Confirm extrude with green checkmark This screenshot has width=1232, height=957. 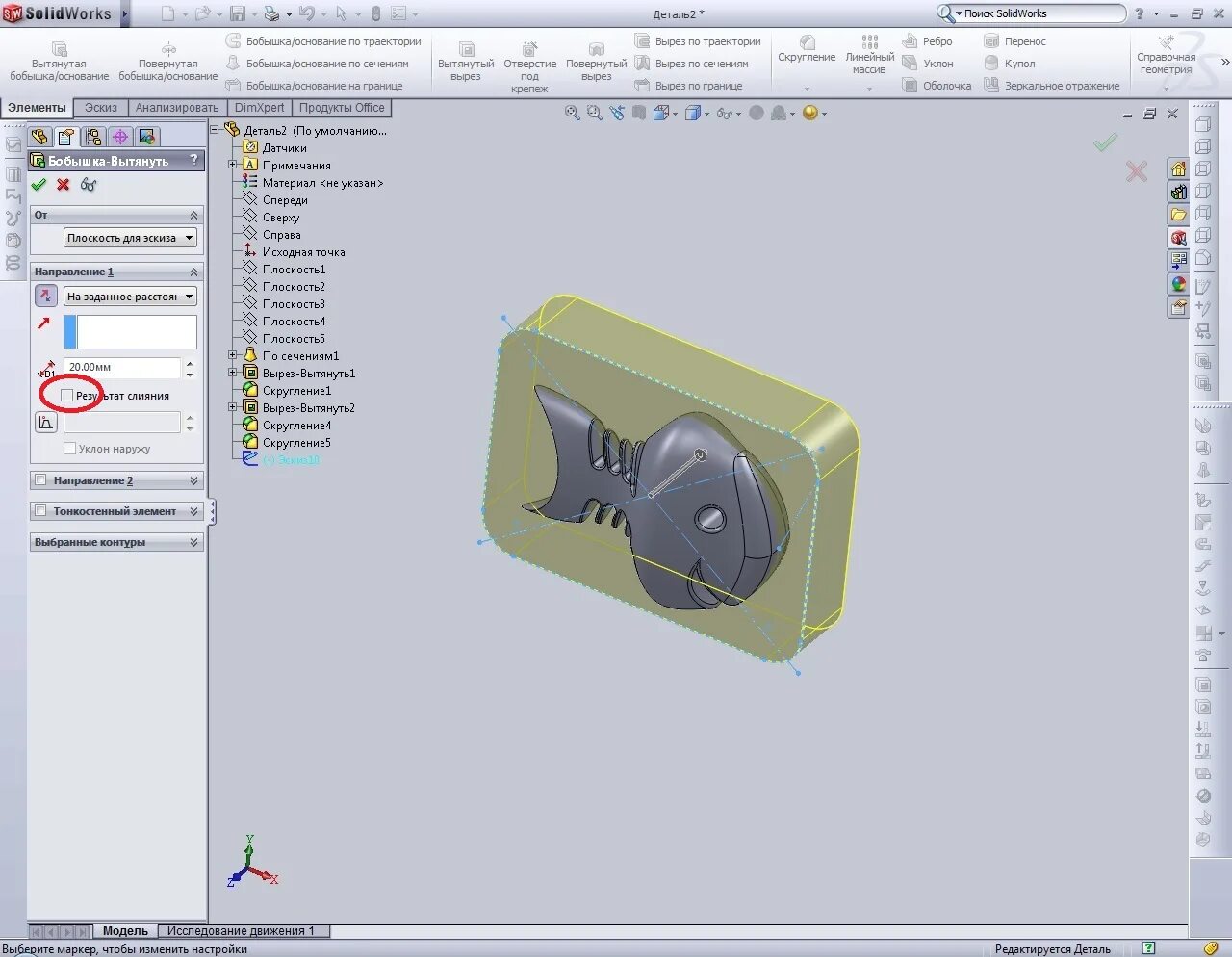(x=38, y=185)
